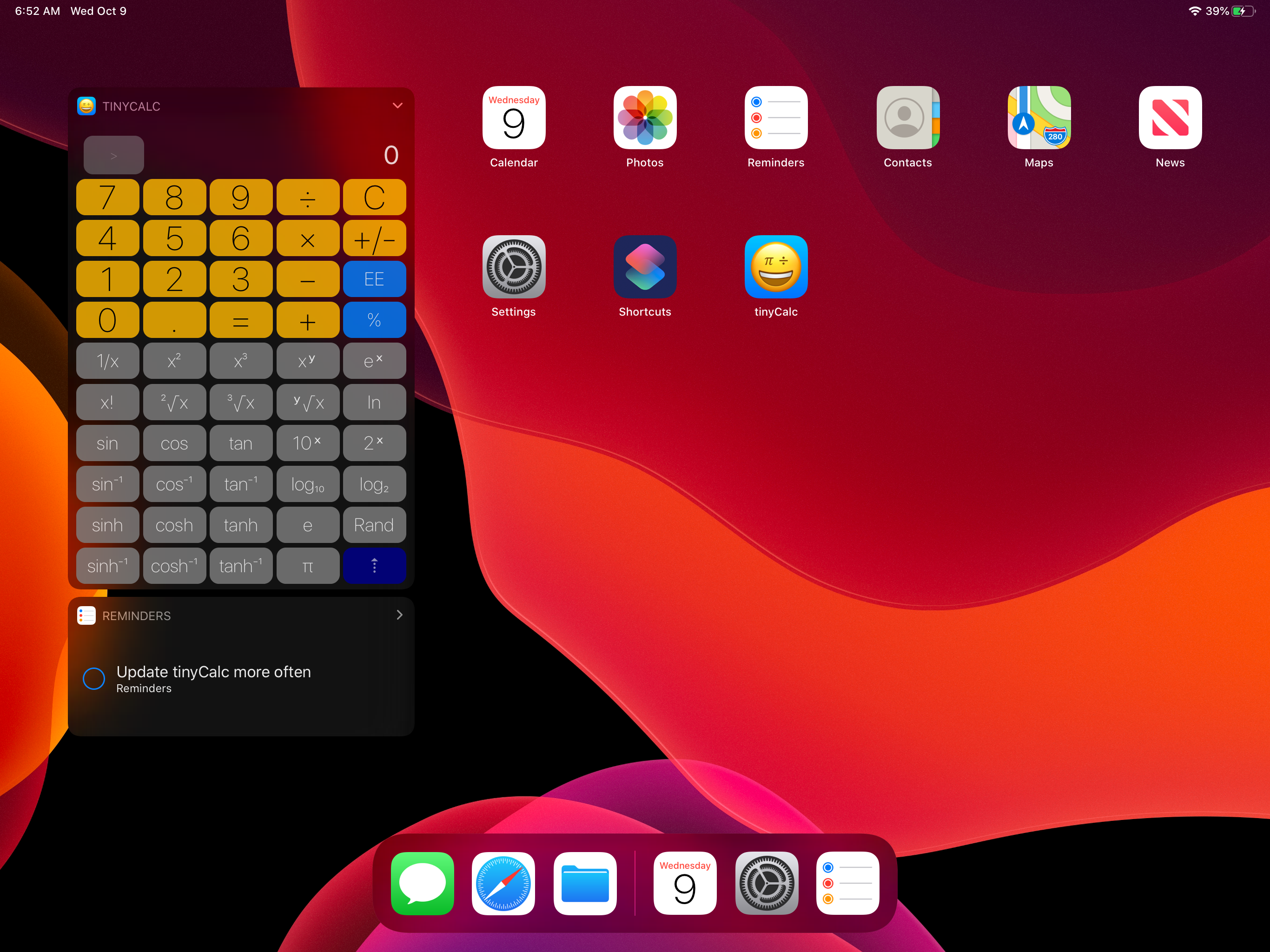
Task: Tap the Wi-Fi status icon
Action: [x=1195, y=11]
